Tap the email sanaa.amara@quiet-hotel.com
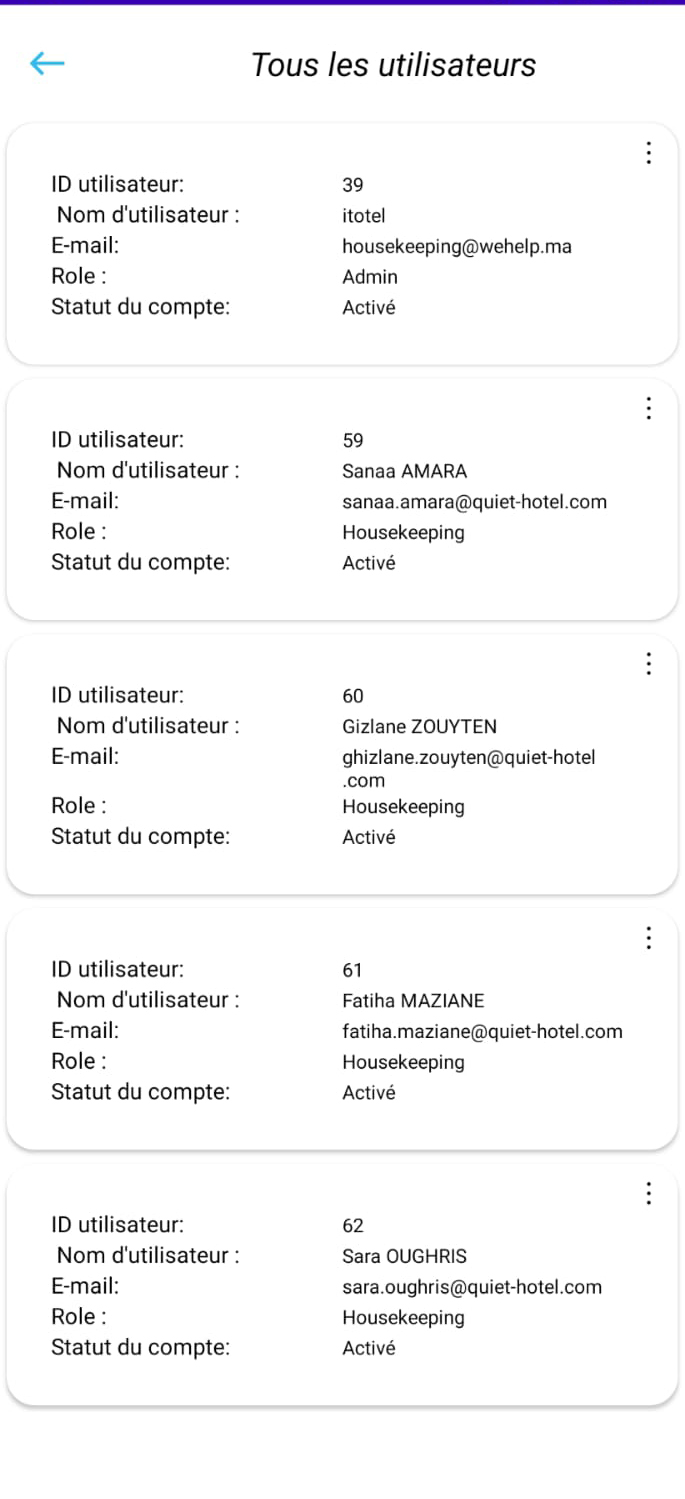 coord(474,502)
